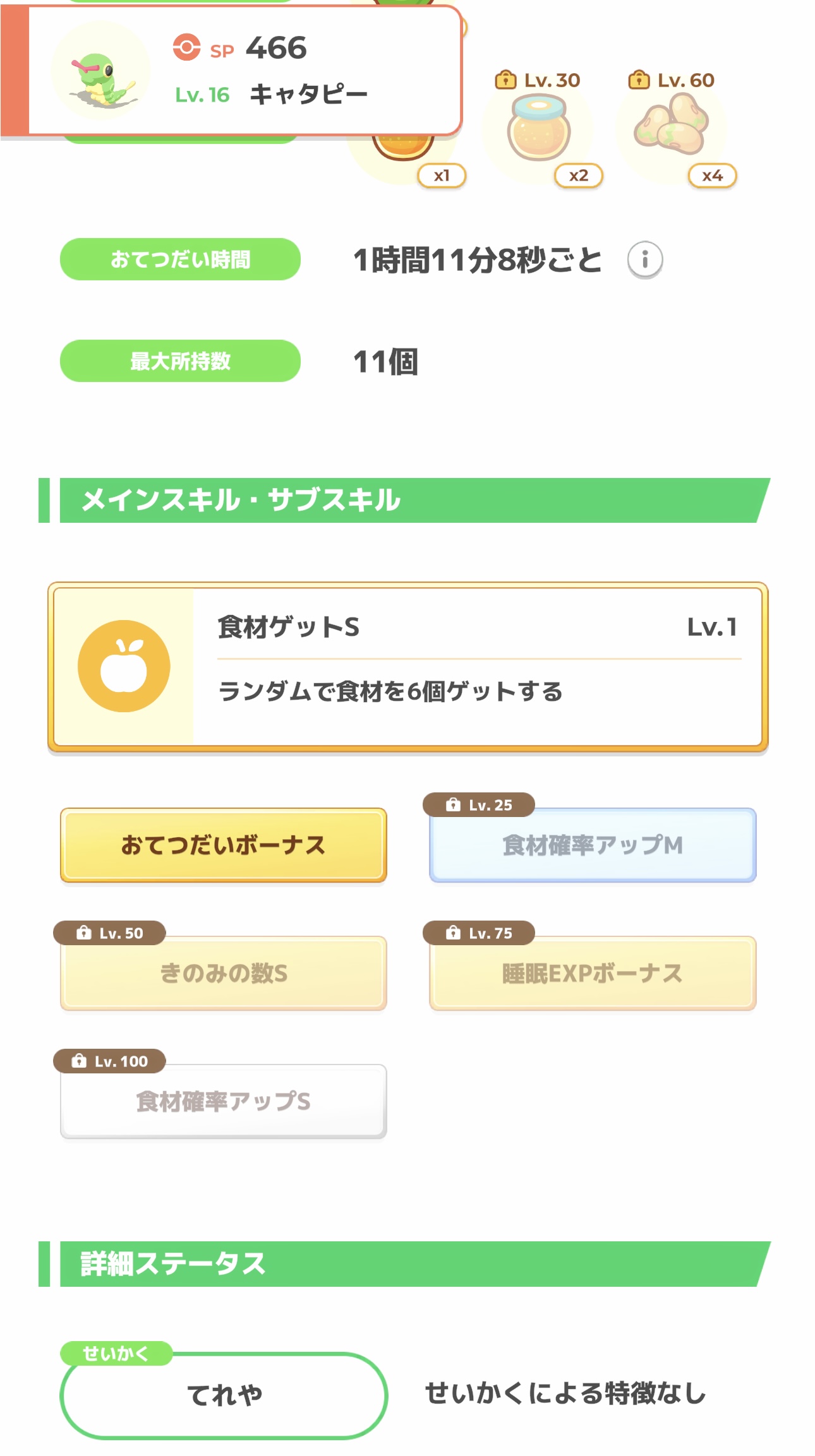The width and height of the screenshot is (815, 1456).
Task: Tap the Lv. 60 locked soybeans ingredient
Action: coord(671,125)
